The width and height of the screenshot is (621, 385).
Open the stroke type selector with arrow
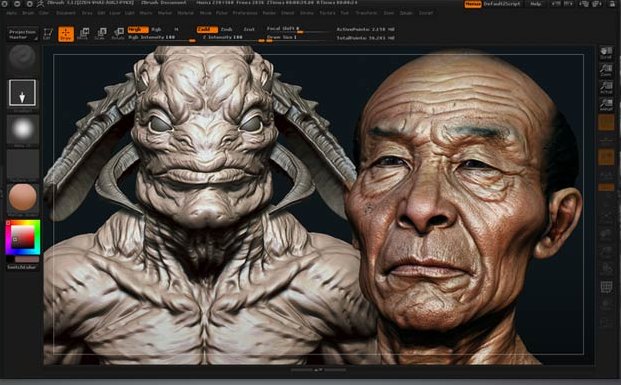point(23,93)
